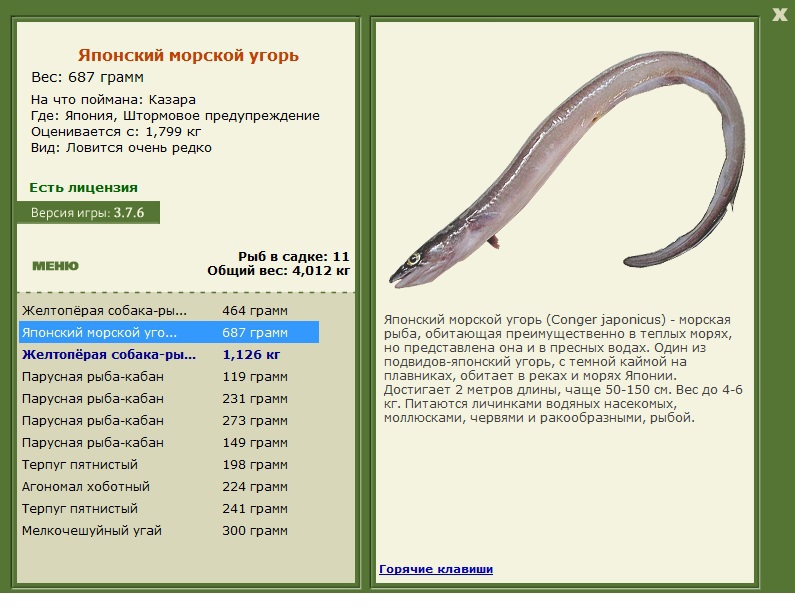Close the fish info window with X
795x614 pixels.
(779, 14)
